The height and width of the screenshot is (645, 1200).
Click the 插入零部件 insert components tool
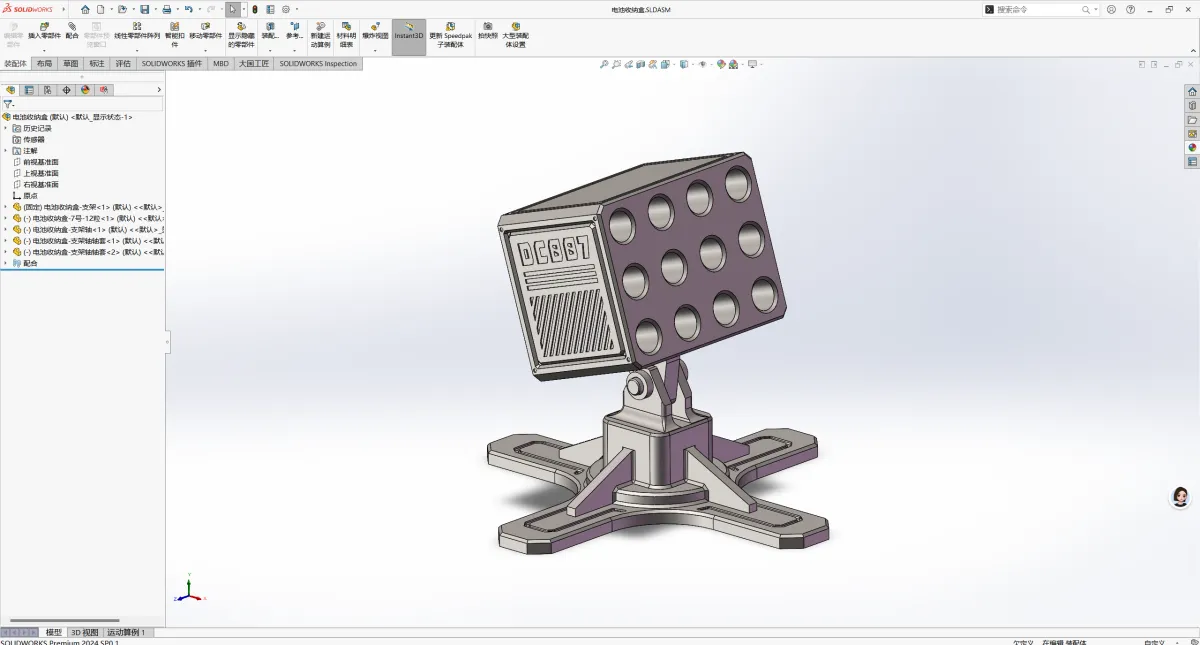pos(44,31)
